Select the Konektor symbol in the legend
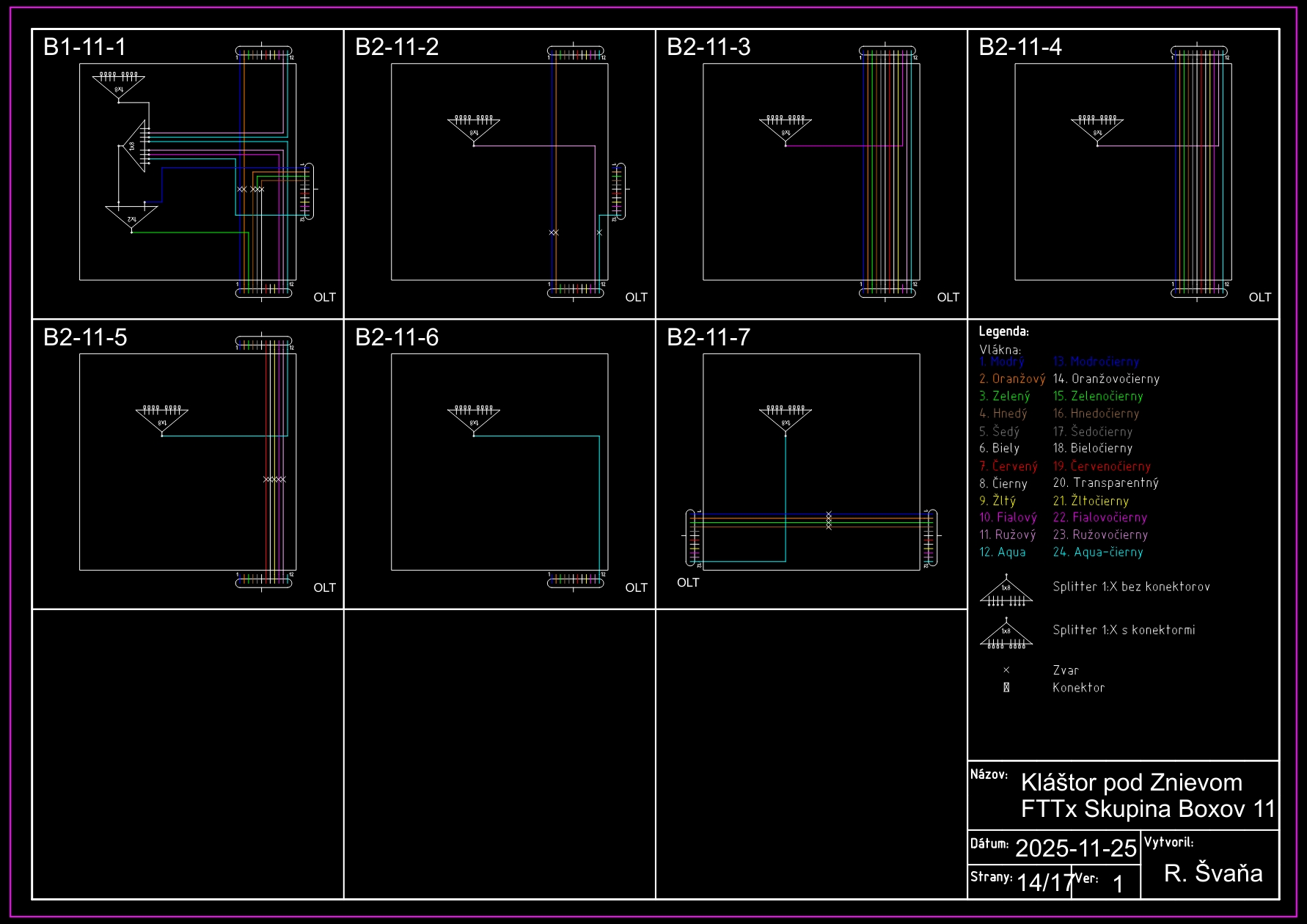This screenshot has width=1307, height=924. click(x=1006, y=688)
